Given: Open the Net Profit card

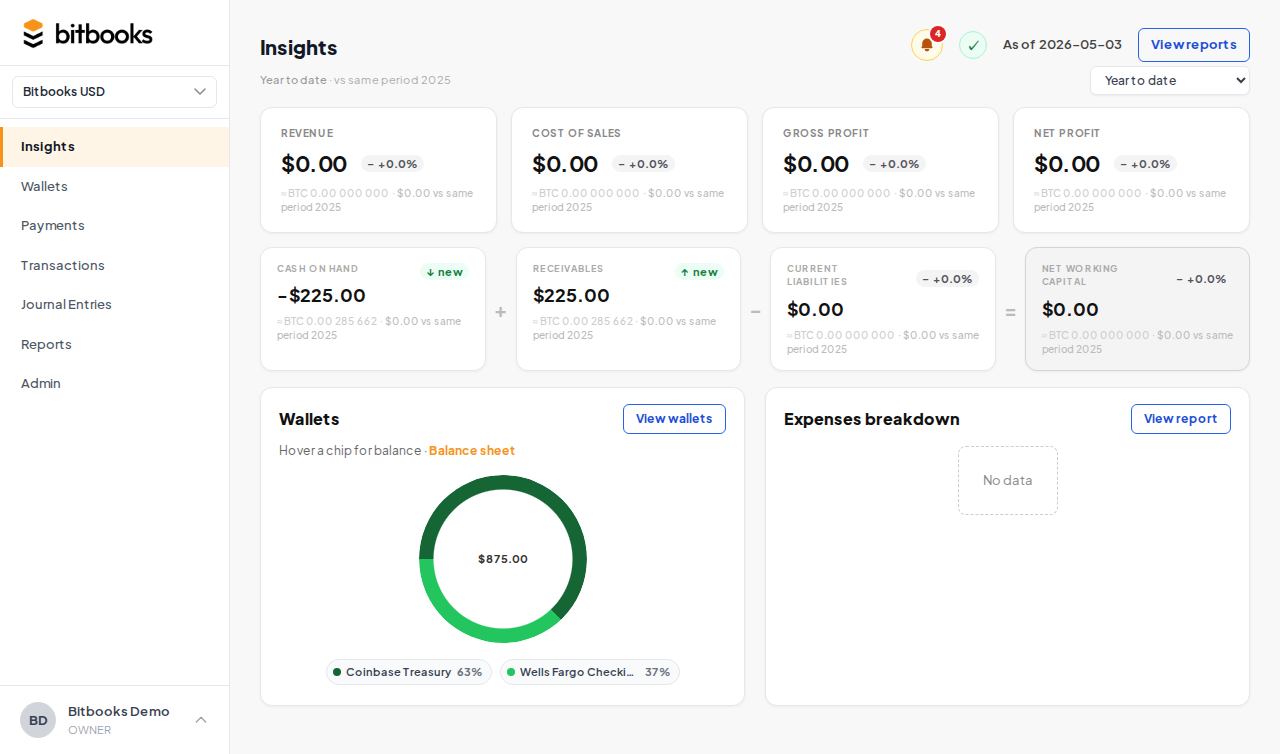Looking at the screenshot, I should point(1131,170).
